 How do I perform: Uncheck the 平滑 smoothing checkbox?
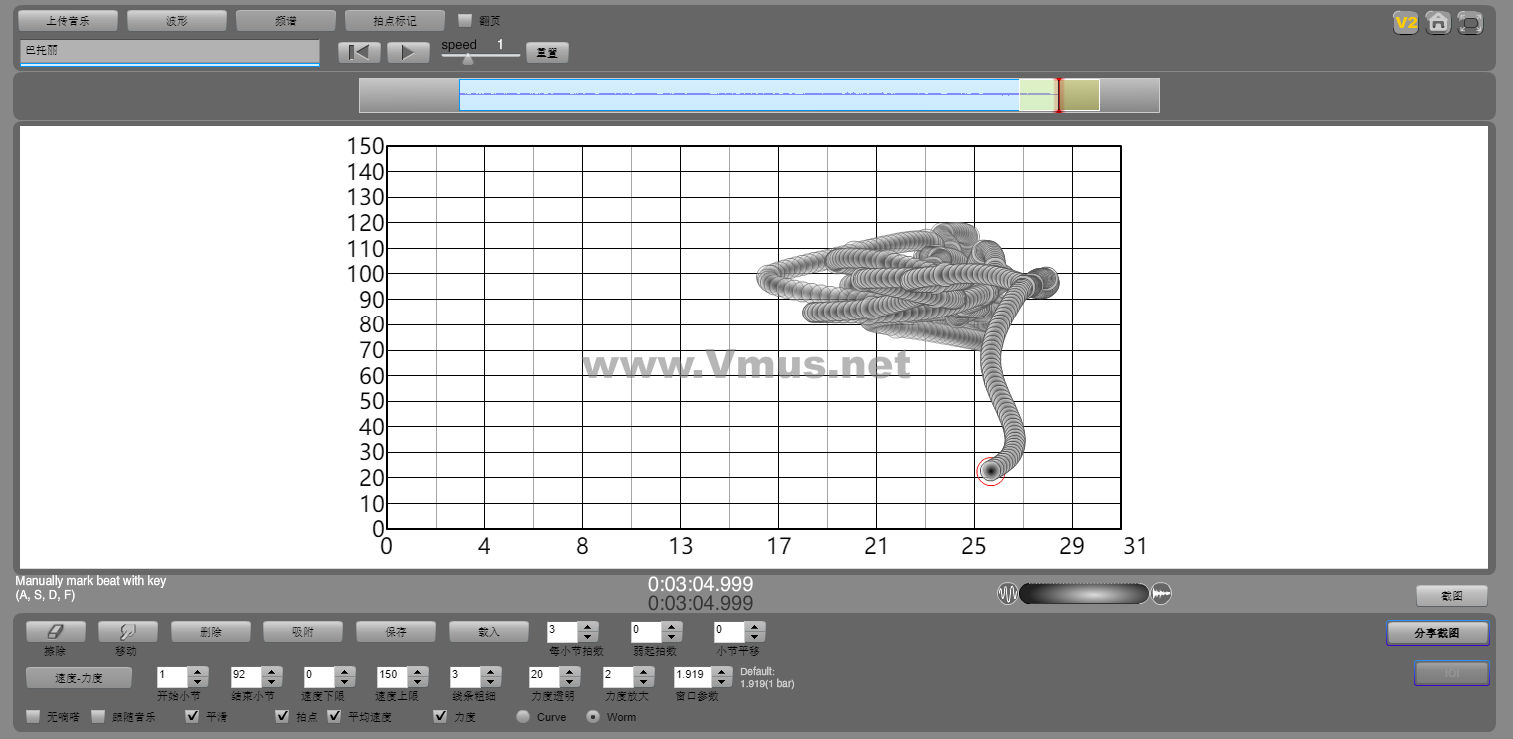[x=193, y=717]
